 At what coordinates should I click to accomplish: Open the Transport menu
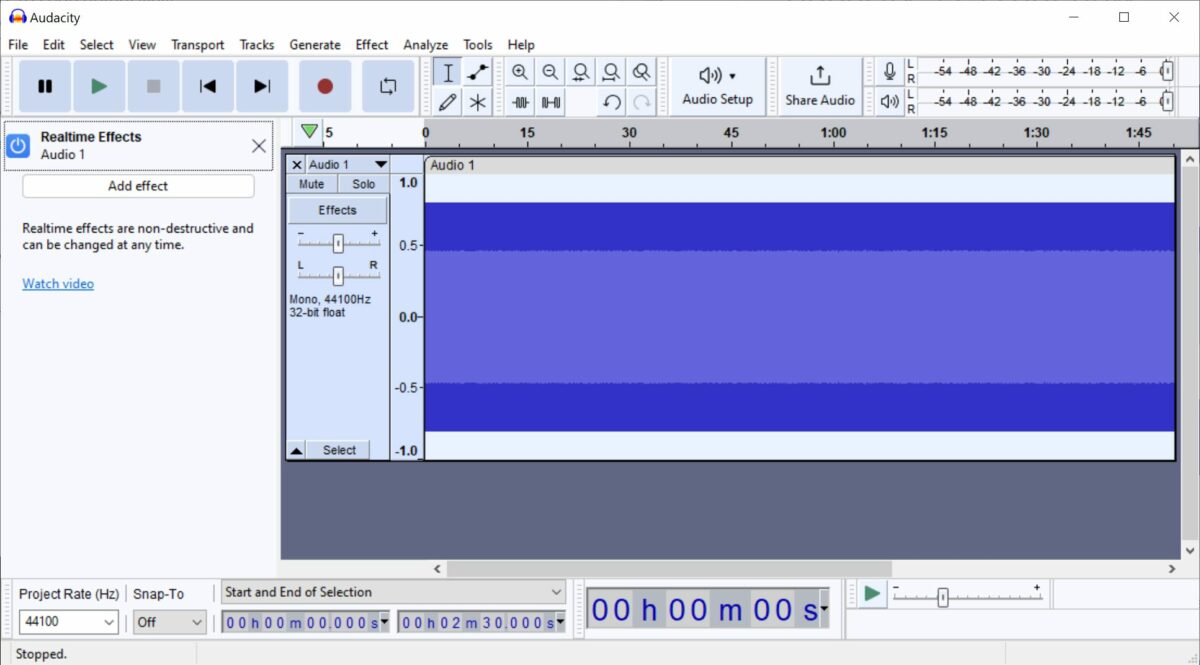tap(197, 44)
